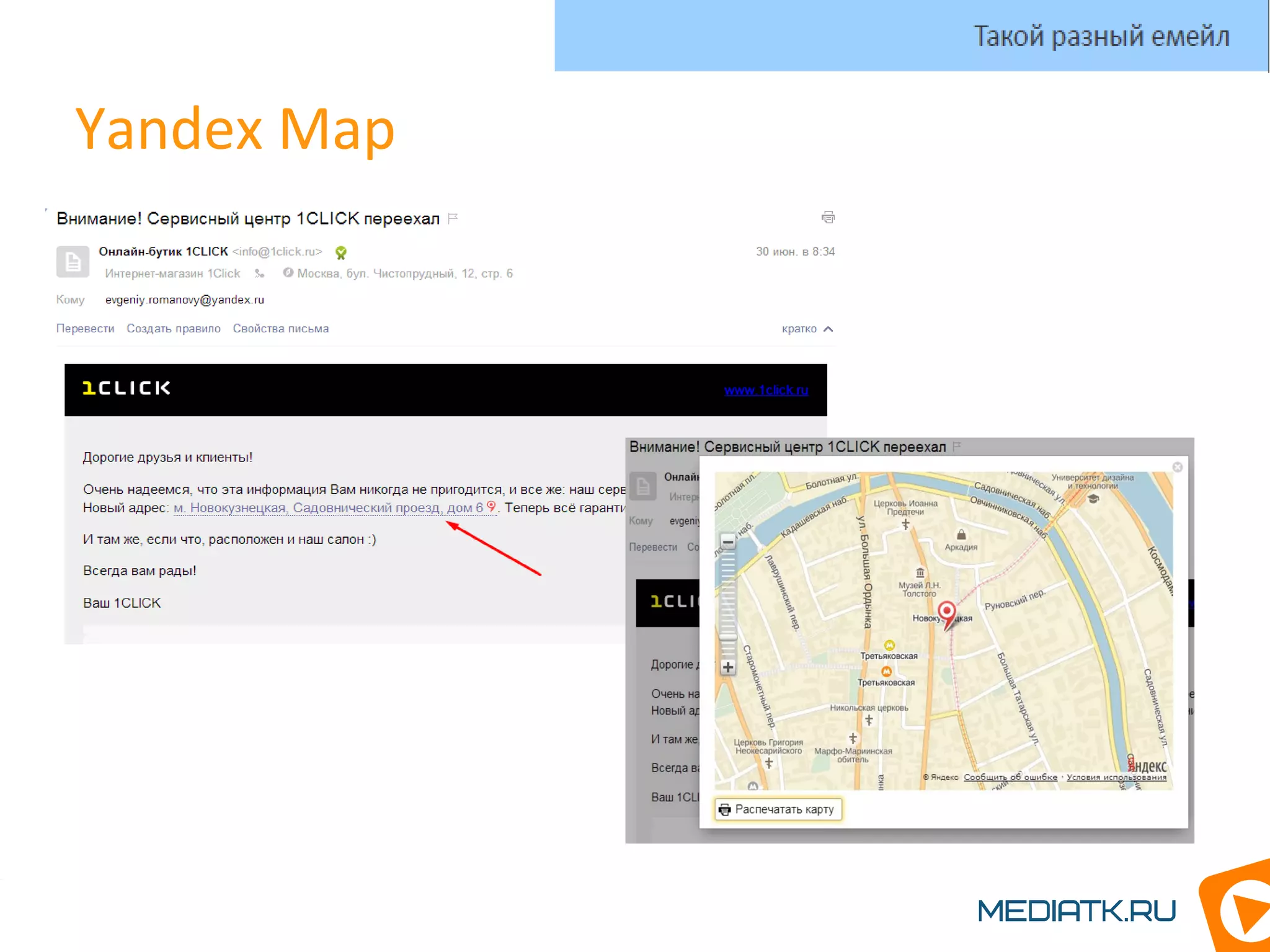Click Распечатать карту button
Screen dimensions: 1270x952
click(778, 809)
